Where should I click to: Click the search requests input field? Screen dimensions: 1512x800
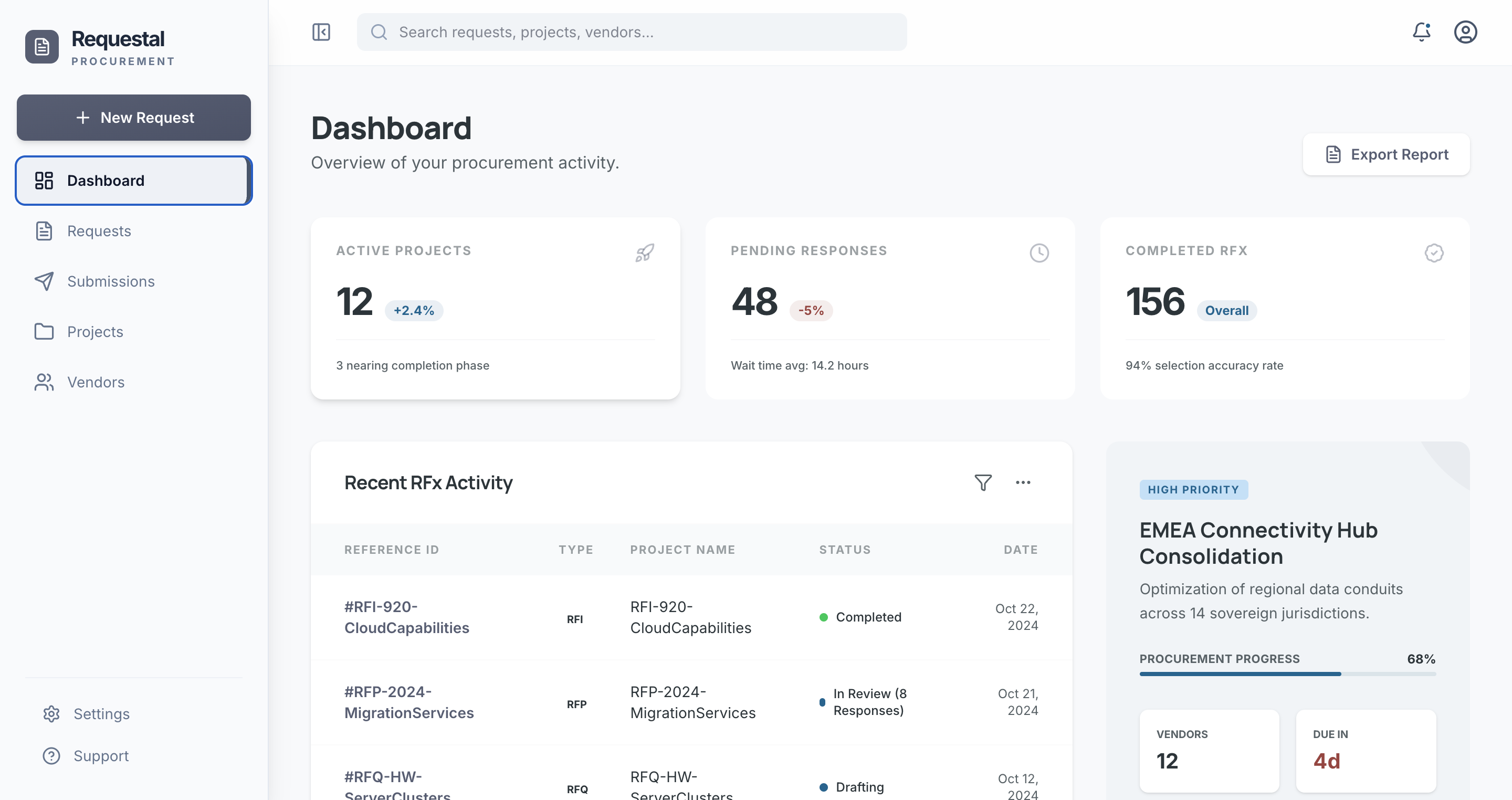point(632,31)
